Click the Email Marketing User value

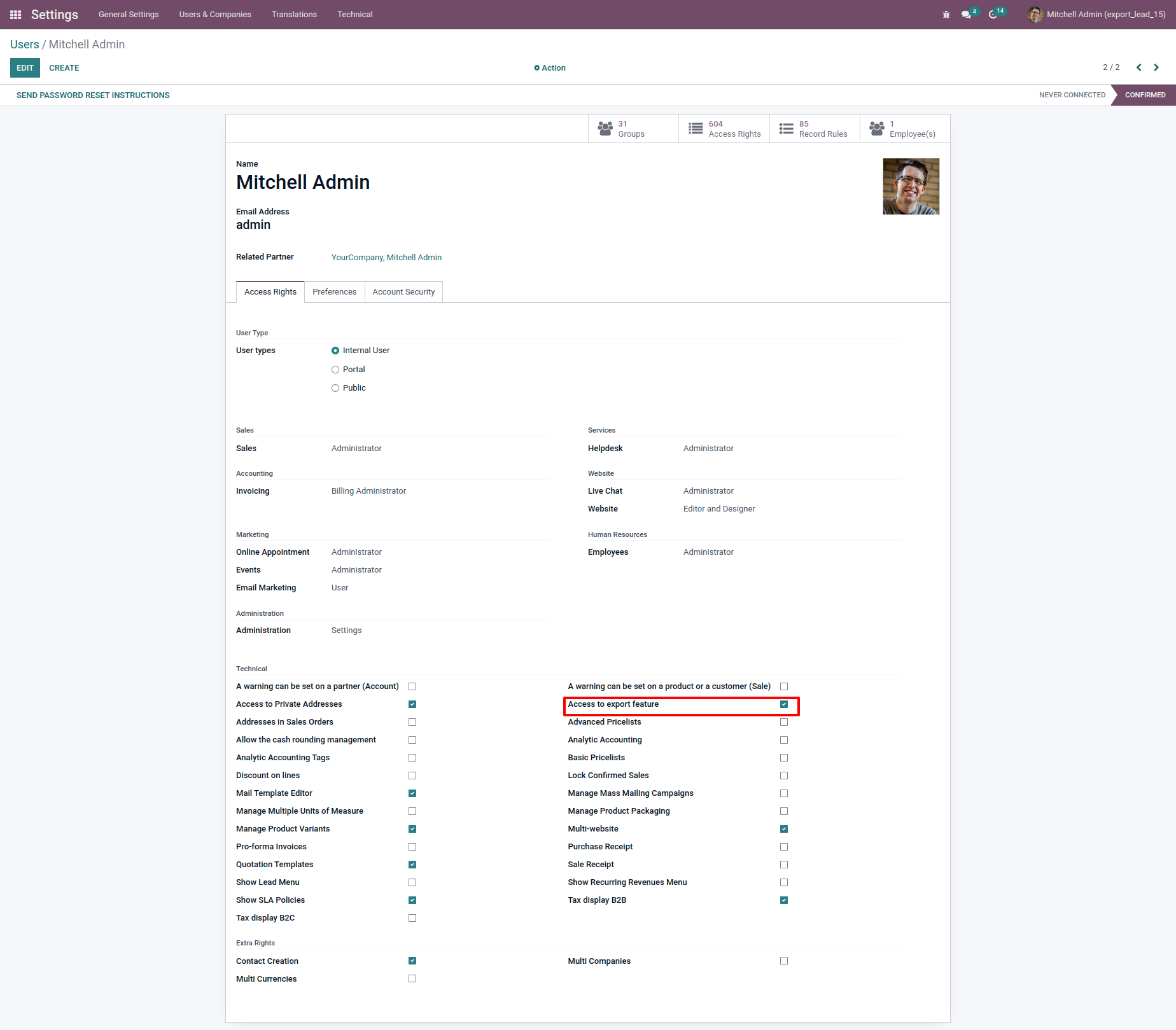(x=340, y=588)
